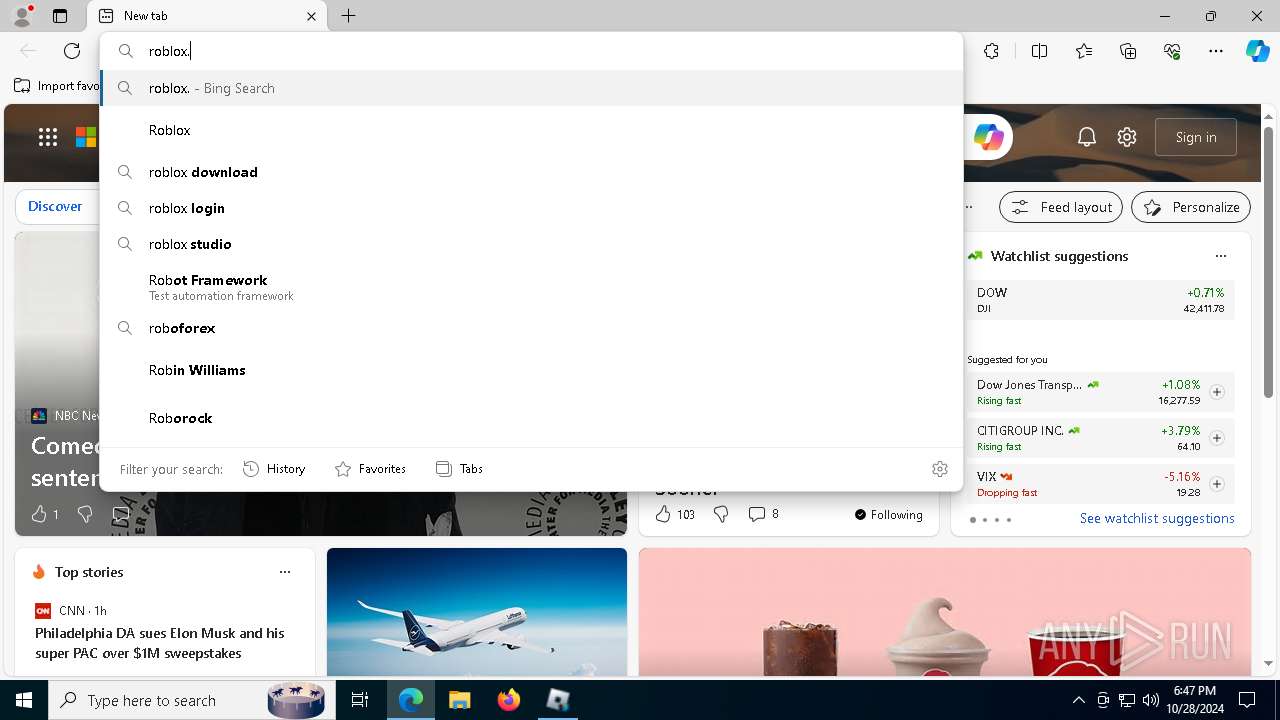Click the taskbar search box
The height and width of the screenshot is (720, 1280).
point(190,700)
